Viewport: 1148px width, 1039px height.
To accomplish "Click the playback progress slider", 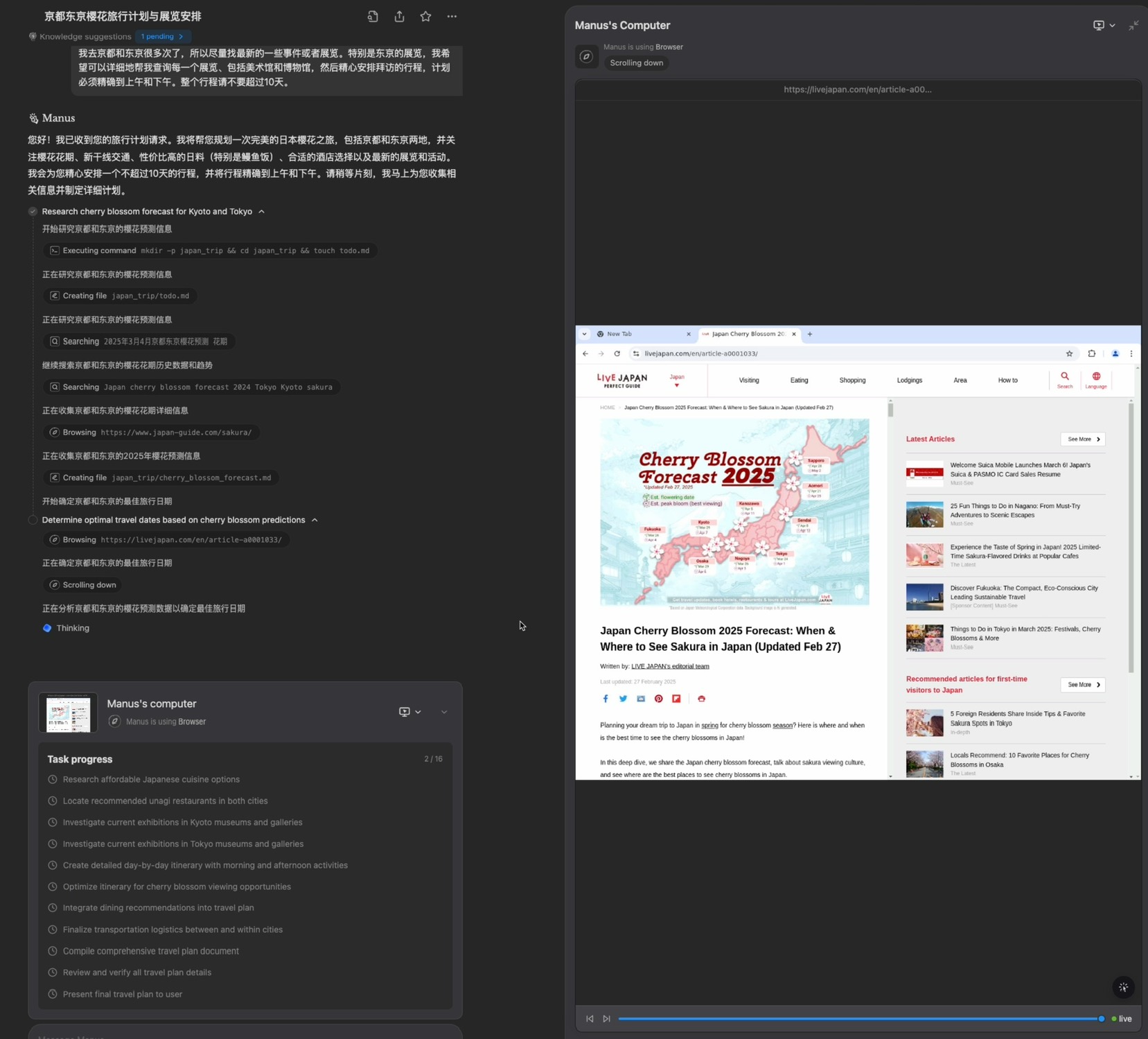I will tap(859, 1018).
